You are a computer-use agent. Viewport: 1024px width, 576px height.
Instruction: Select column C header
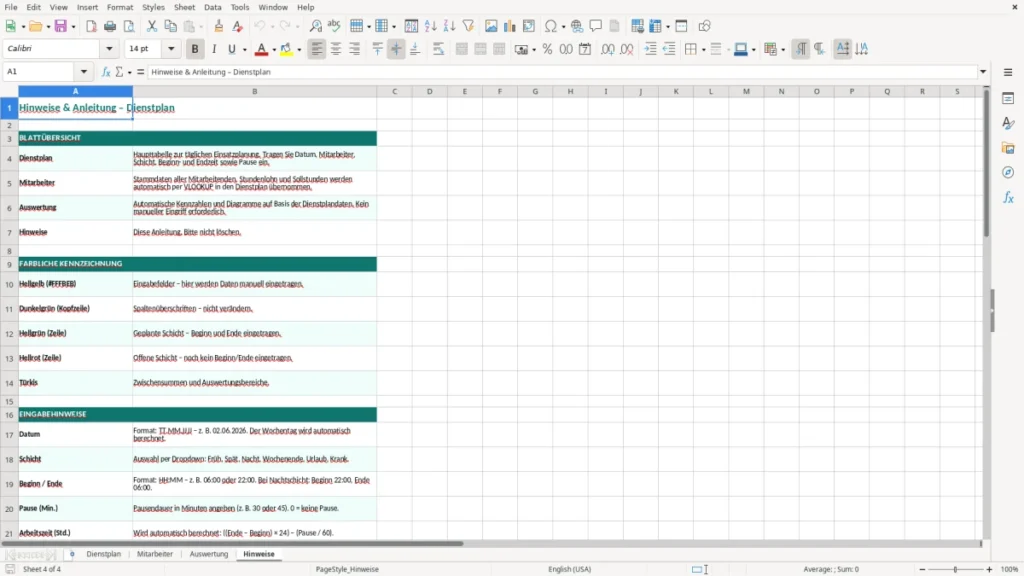click(394, 91)
